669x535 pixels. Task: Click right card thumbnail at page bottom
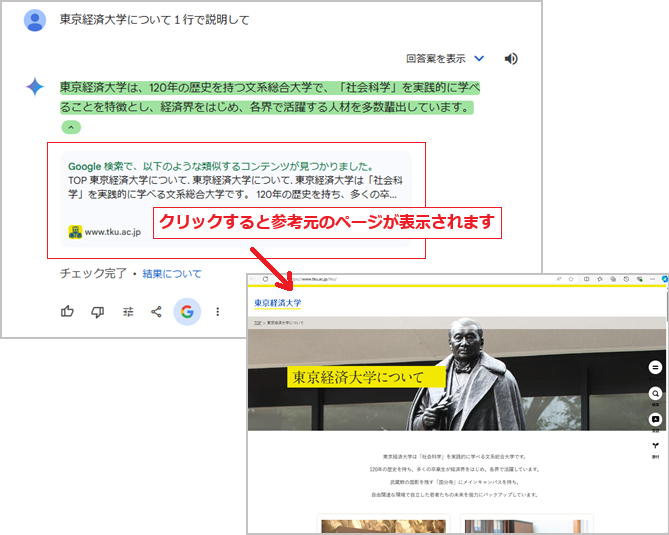pyautogui.click(x=526, y=526)
